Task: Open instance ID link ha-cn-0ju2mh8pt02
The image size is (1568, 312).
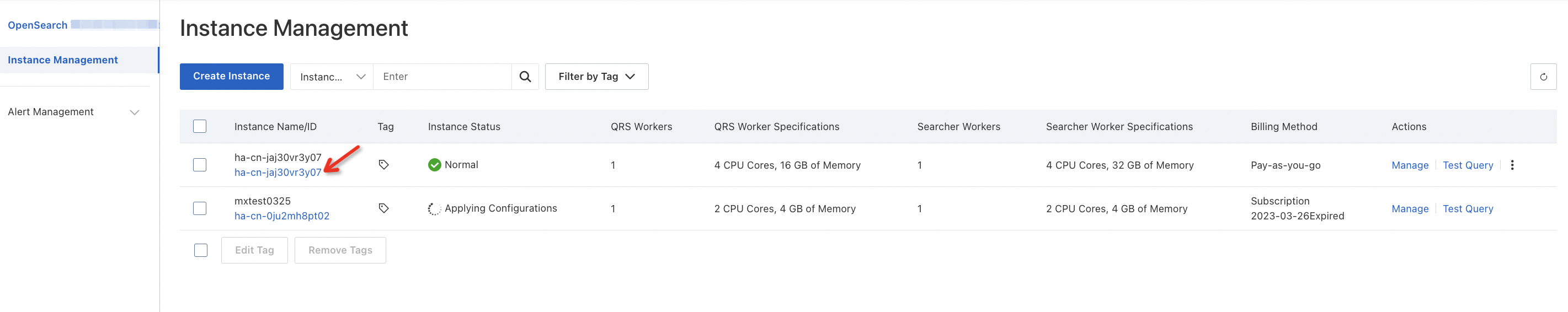Action: (282, 216)
